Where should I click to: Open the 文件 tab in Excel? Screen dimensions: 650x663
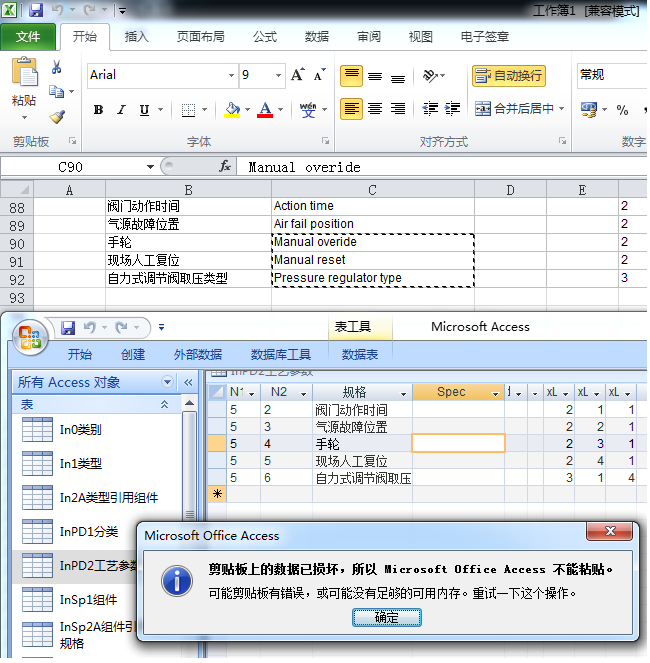coord(28,37)
